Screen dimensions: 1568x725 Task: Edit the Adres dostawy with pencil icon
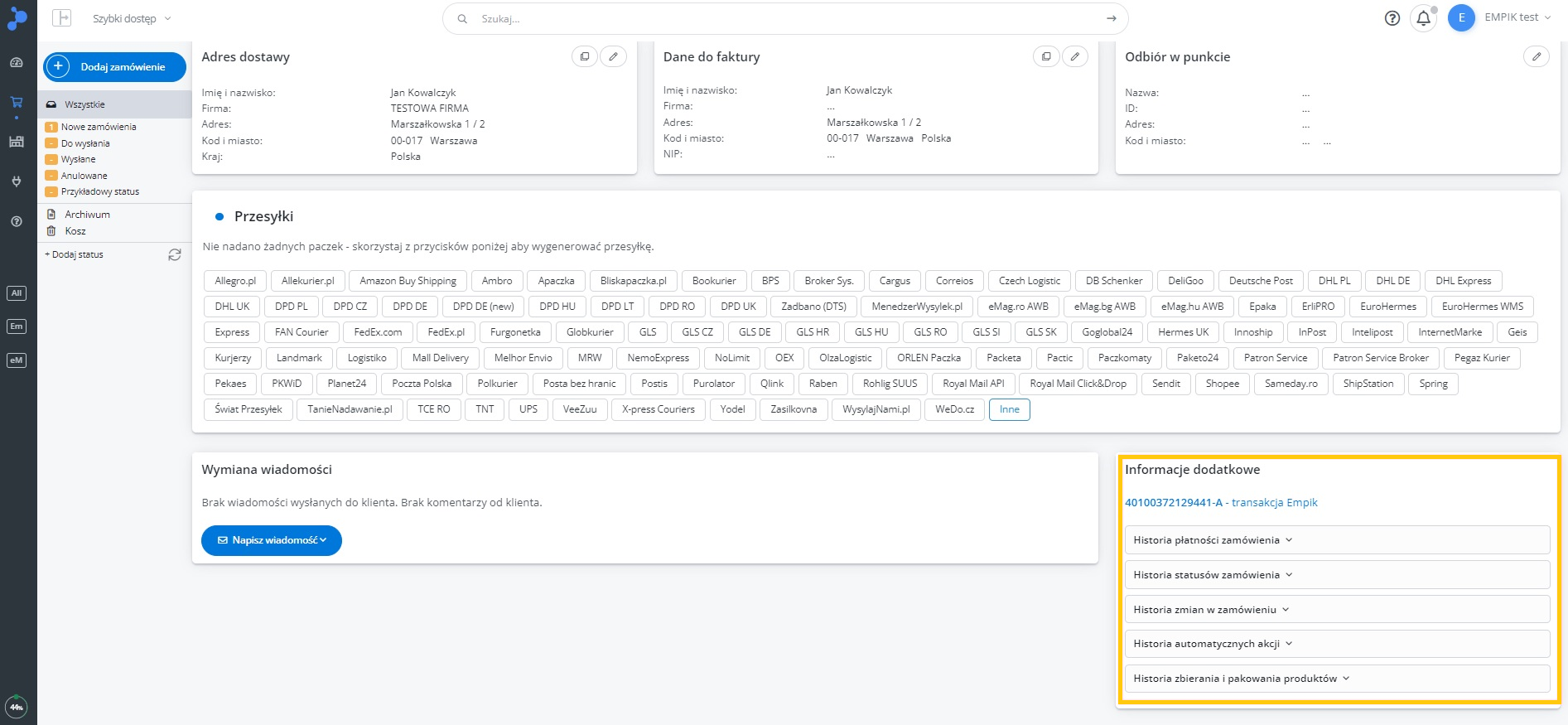(613, 56)
